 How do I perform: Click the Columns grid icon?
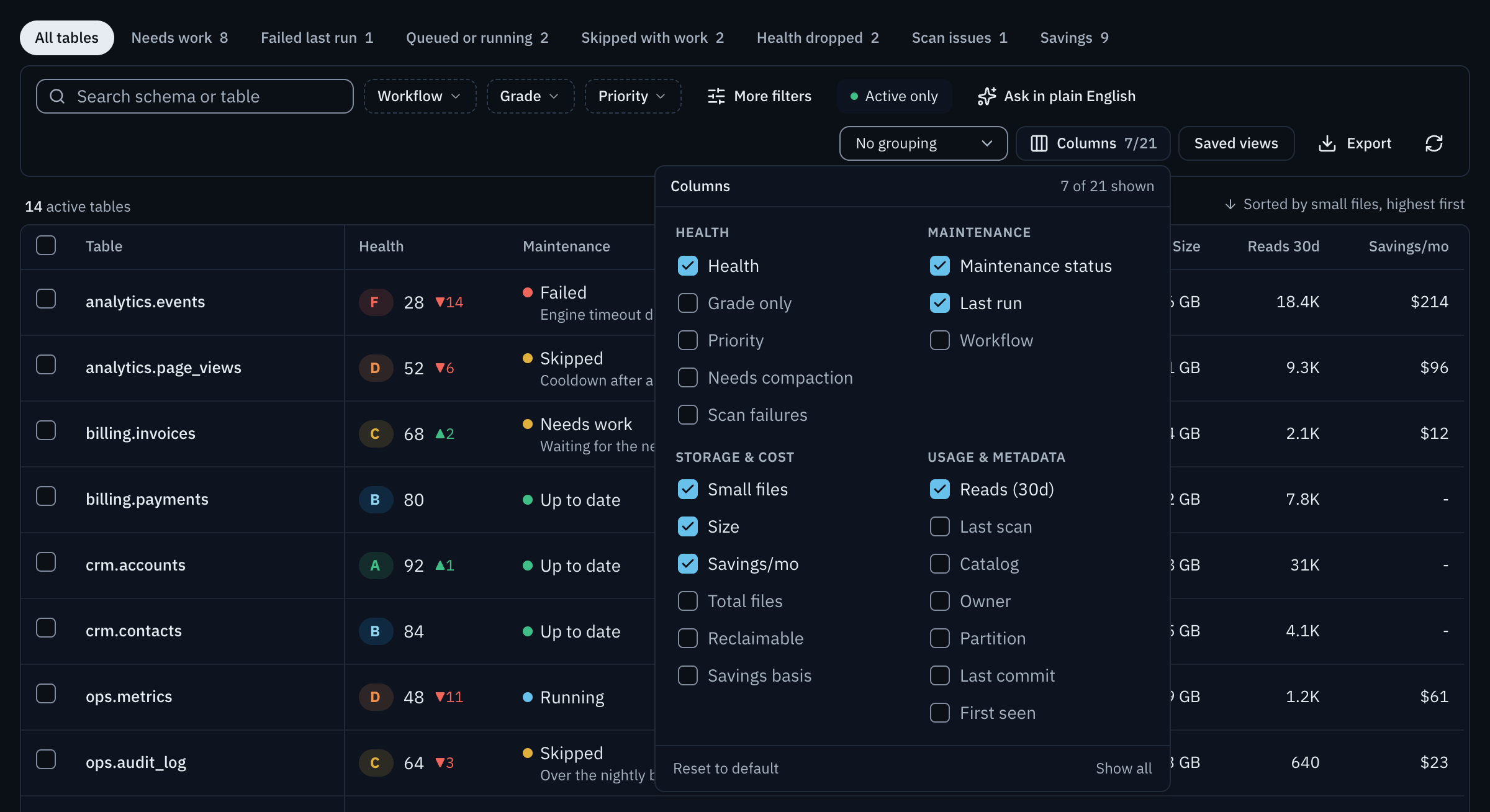coord(1039,143)
